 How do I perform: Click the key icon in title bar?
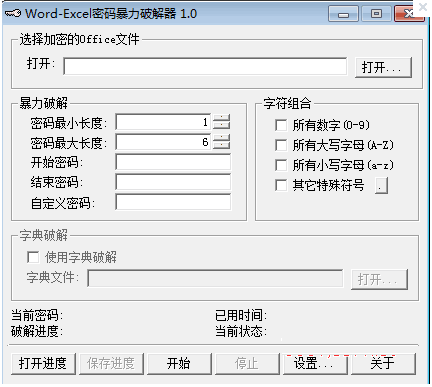13,14
